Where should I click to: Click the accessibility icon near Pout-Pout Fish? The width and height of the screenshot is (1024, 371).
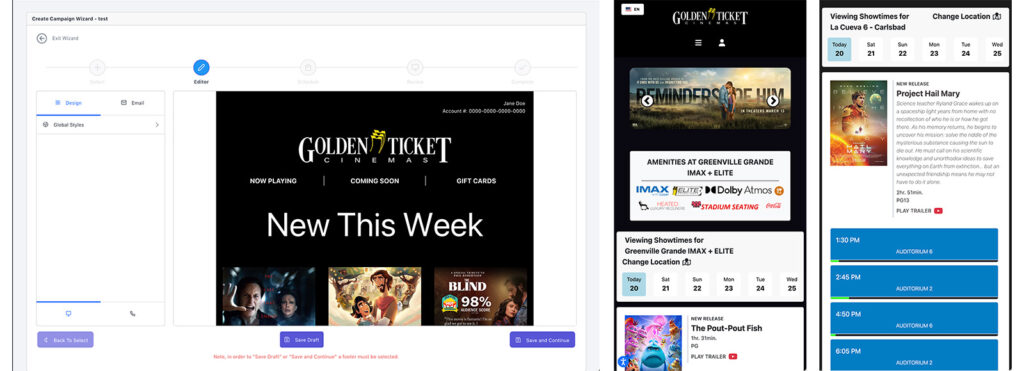pyautogui.click(x=624, y=361)
